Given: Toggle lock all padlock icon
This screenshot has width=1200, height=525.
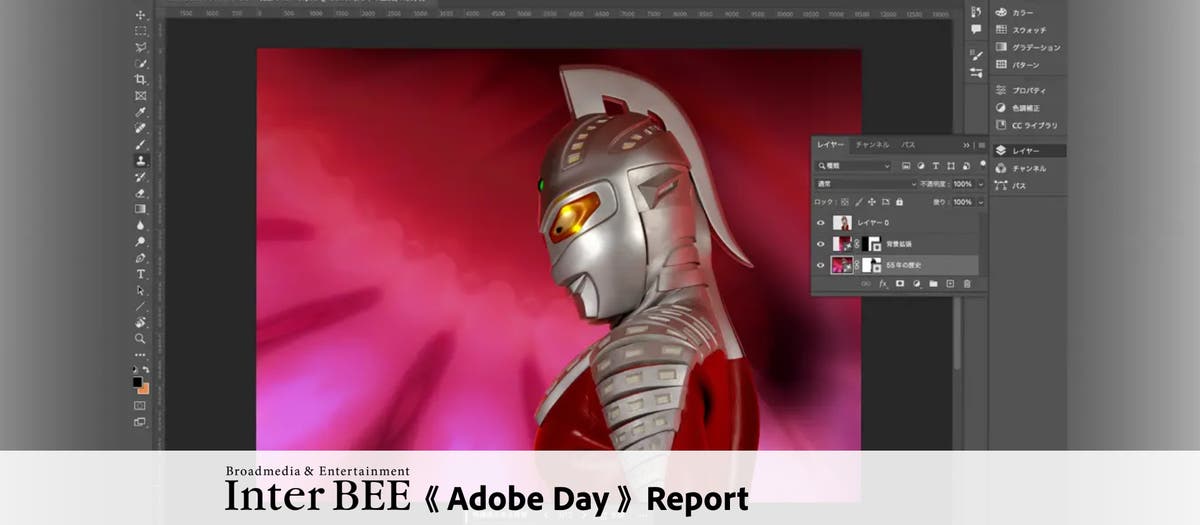Looking at the screenshot, I should [899, 202].
